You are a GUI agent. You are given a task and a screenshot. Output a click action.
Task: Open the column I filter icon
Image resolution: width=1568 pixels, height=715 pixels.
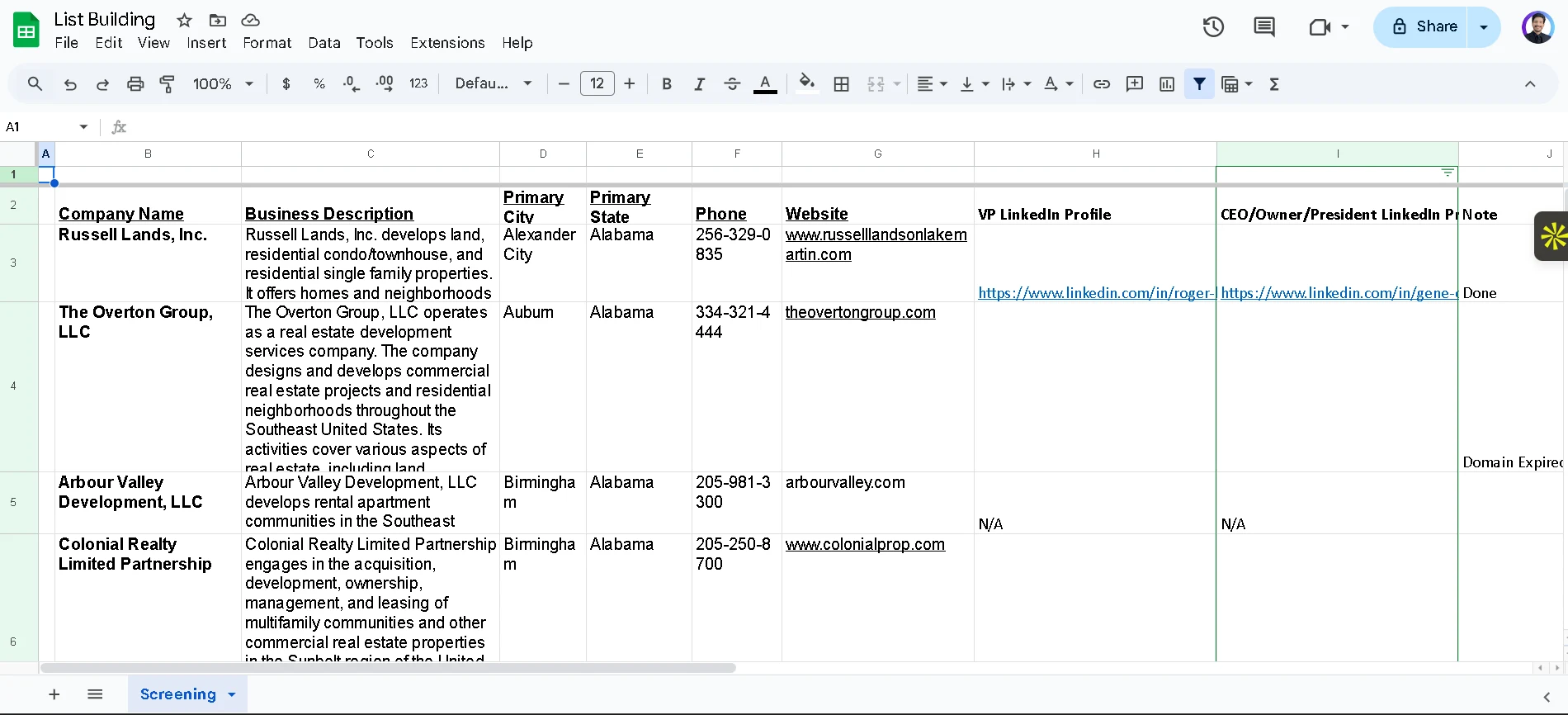point(1448,173)
